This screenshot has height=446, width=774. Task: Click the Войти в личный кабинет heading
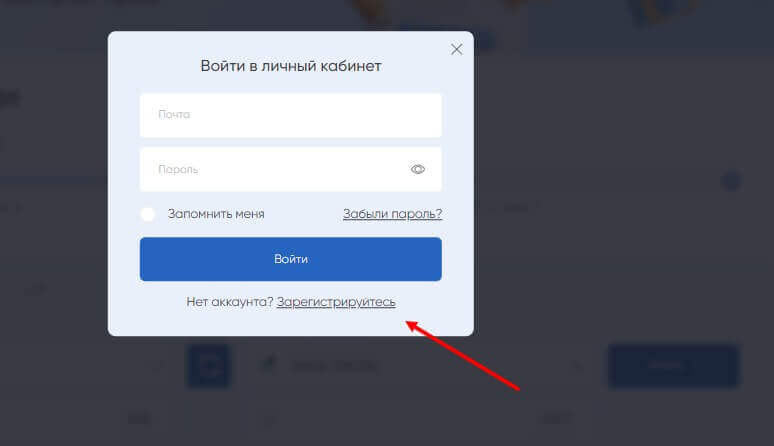(291, 66)
